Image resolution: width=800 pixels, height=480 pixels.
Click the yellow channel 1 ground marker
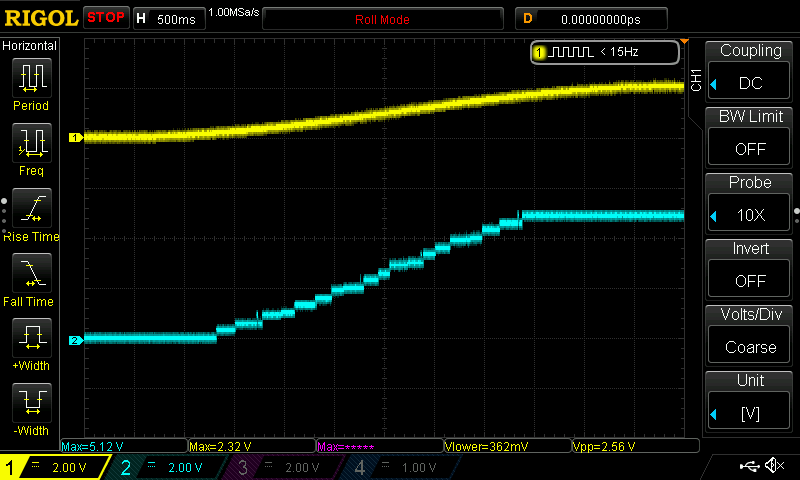(x=76, y=137)
